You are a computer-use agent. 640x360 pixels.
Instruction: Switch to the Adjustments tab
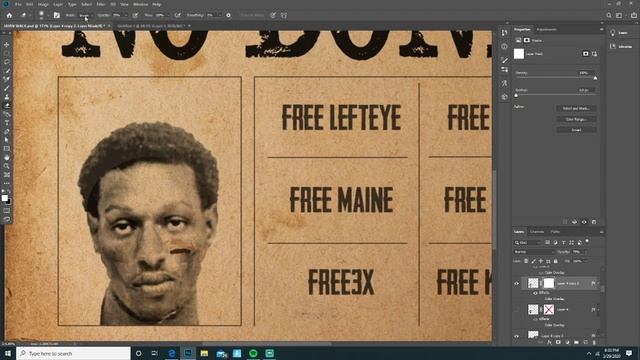point(547,29)
